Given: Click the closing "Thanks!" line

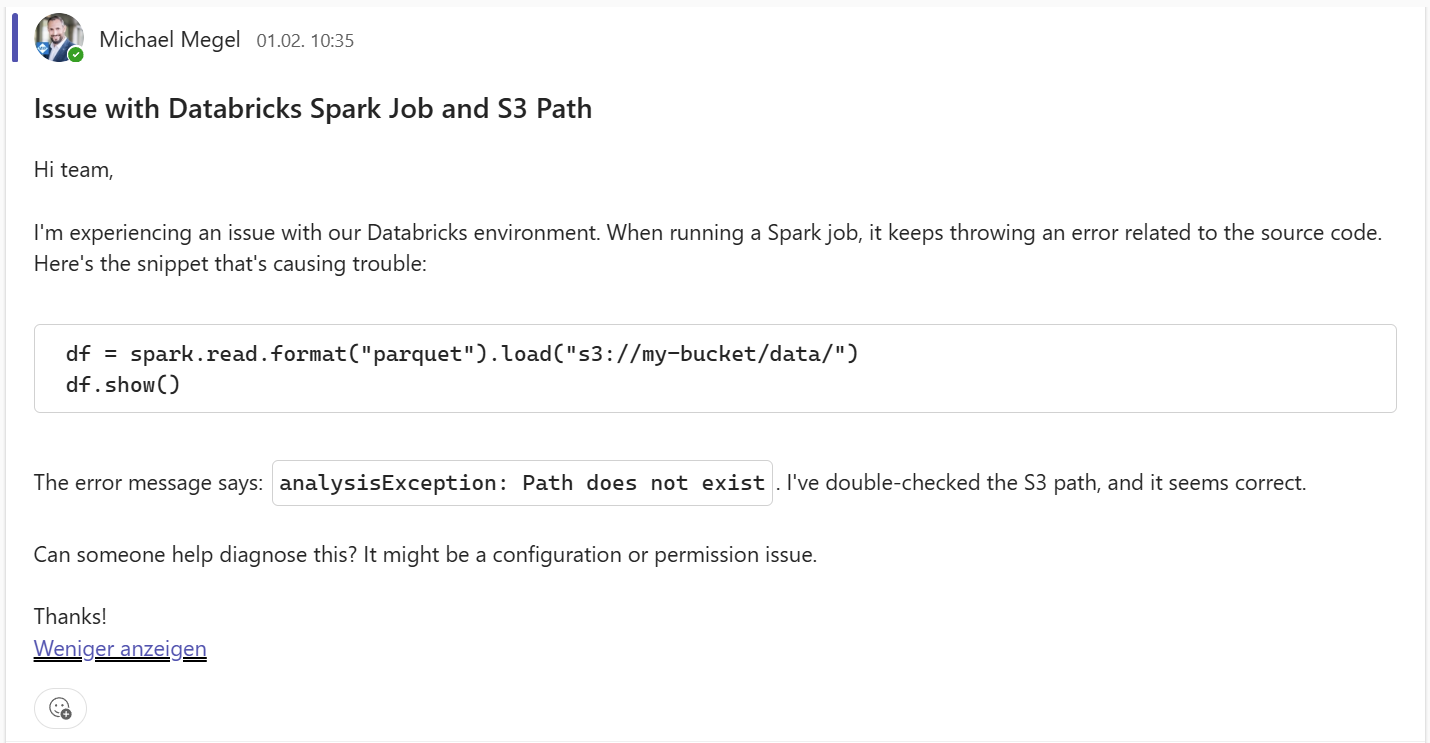Looking at the screenshot, I should point(70,616).
